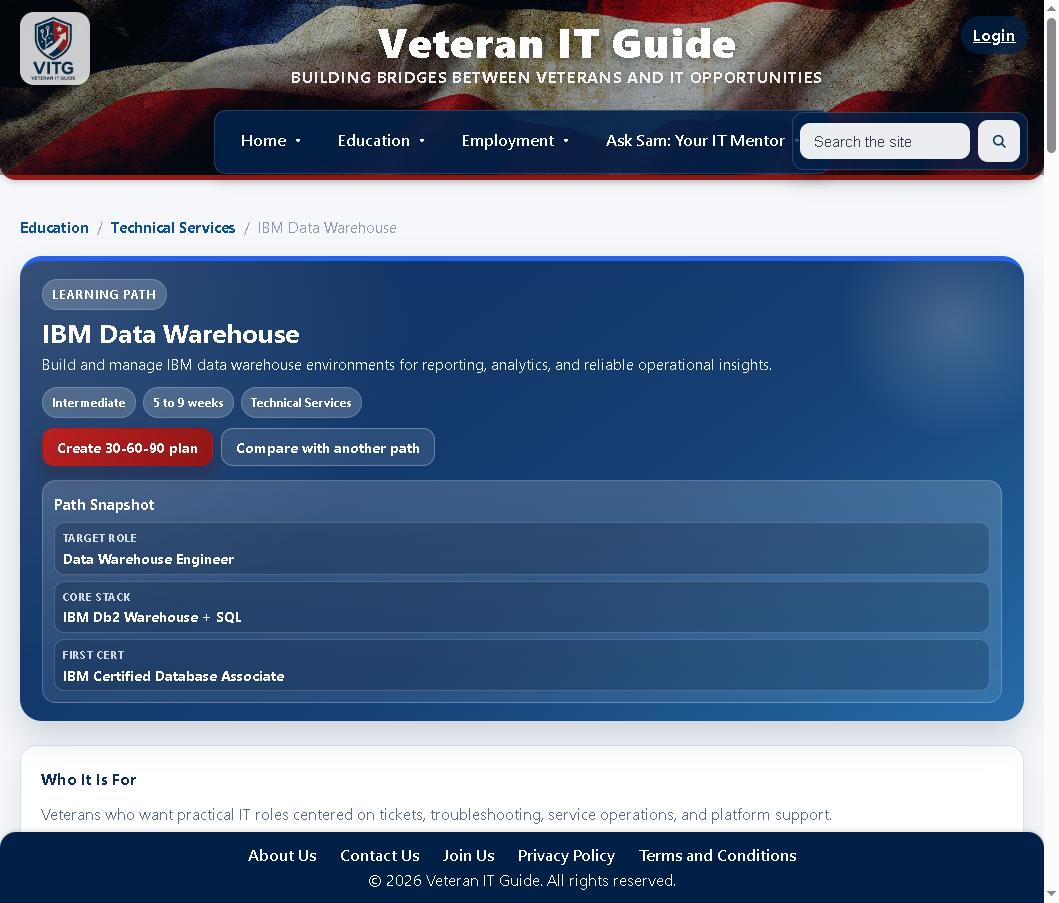The height and width of the screenshot is (903, 1059).
Task: Open Technical Services breadcrumb link
Action: click(x=172, y=227)
